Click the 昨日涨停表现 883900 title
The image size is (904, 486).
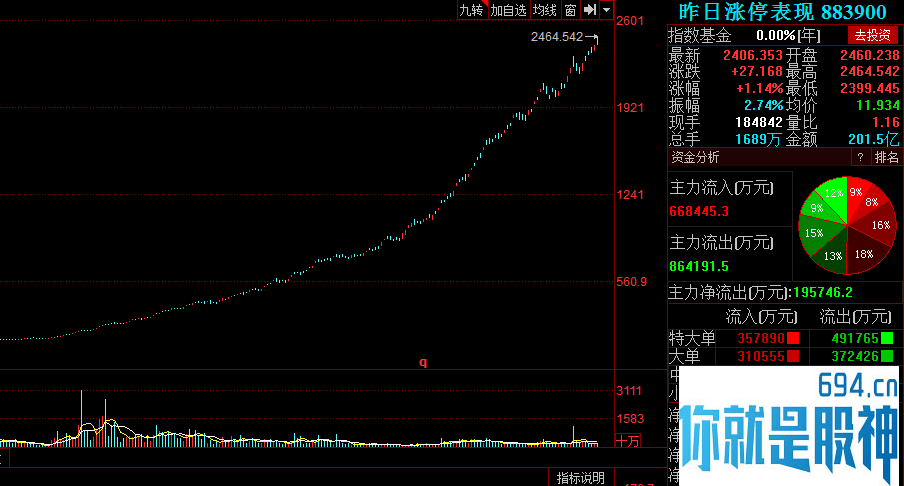click(x=782, y=12)
